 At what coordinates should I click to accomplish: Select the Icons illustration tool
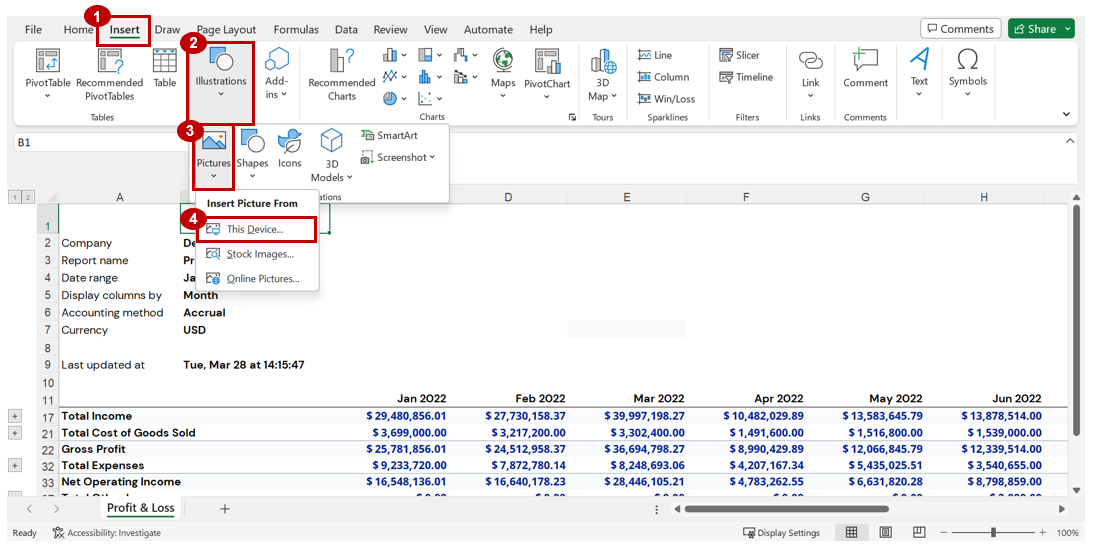coord(290,148)
